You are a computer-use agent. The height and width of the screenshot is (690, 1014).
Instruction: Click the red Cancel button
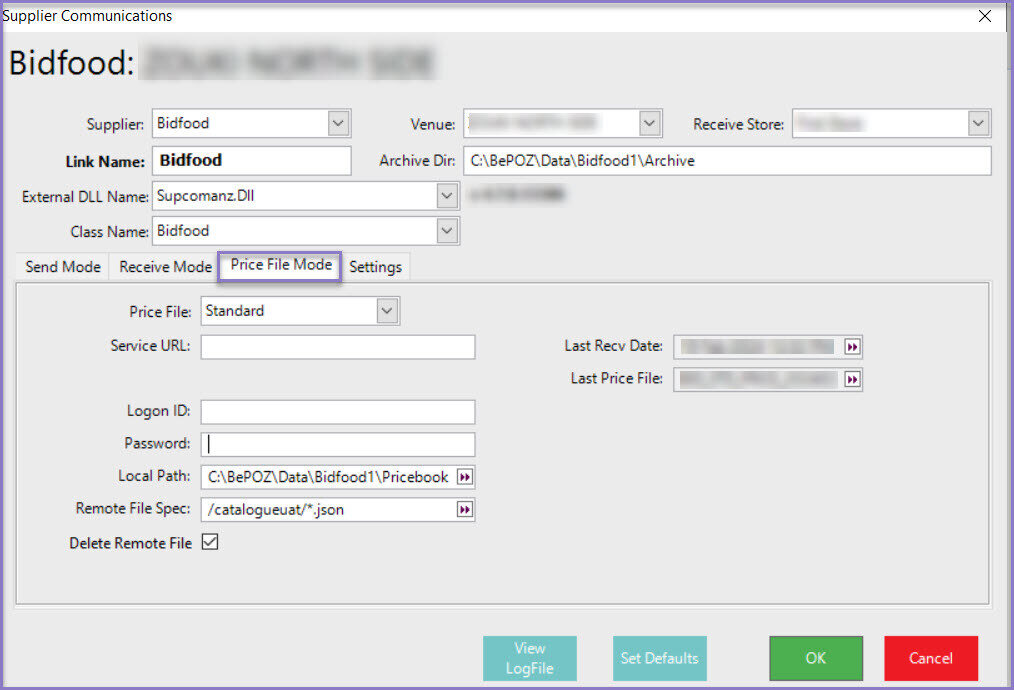931,658
